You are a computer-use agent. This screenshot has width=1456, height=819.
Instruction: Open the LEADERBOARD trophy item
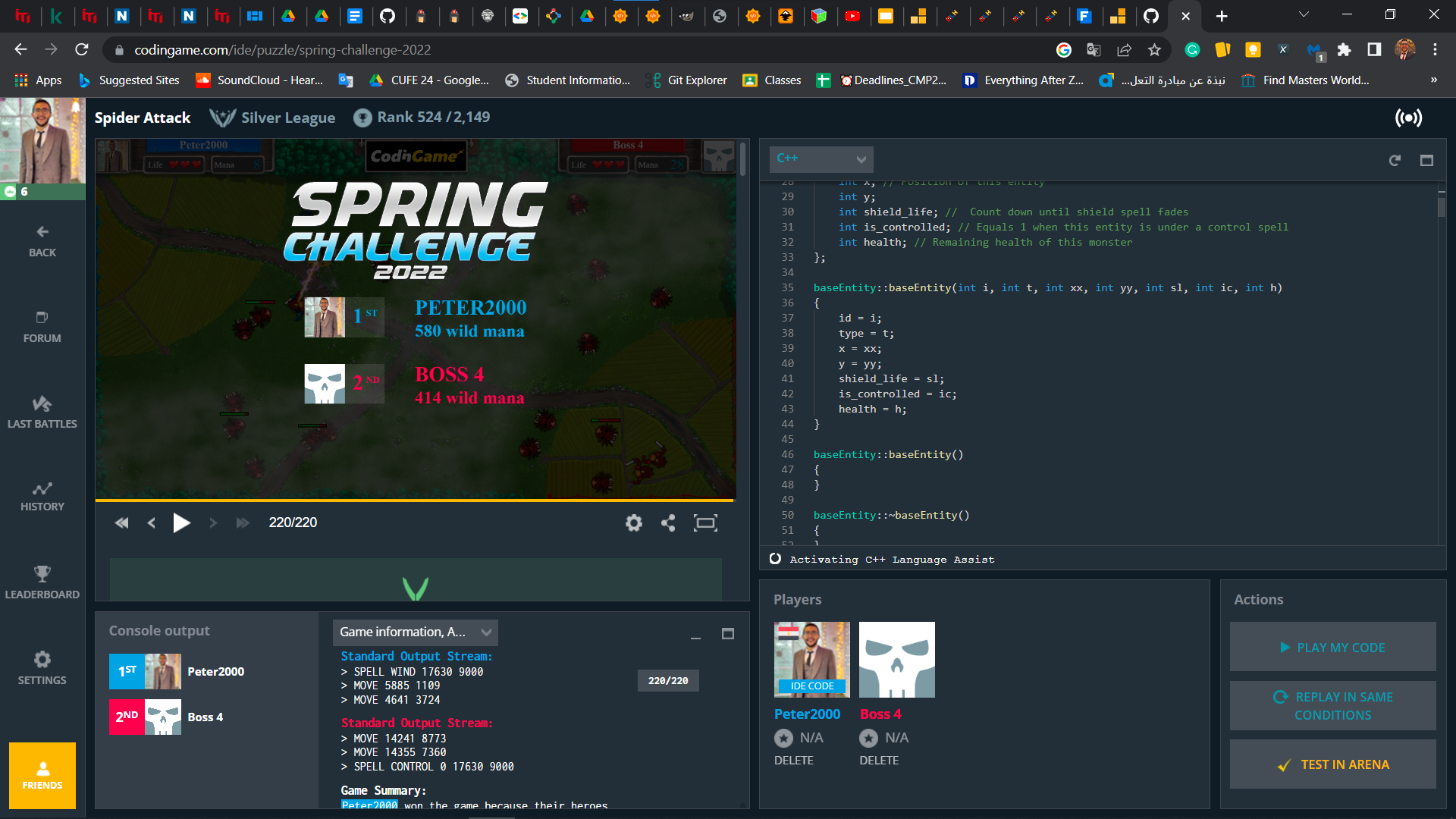pos(42,583)
